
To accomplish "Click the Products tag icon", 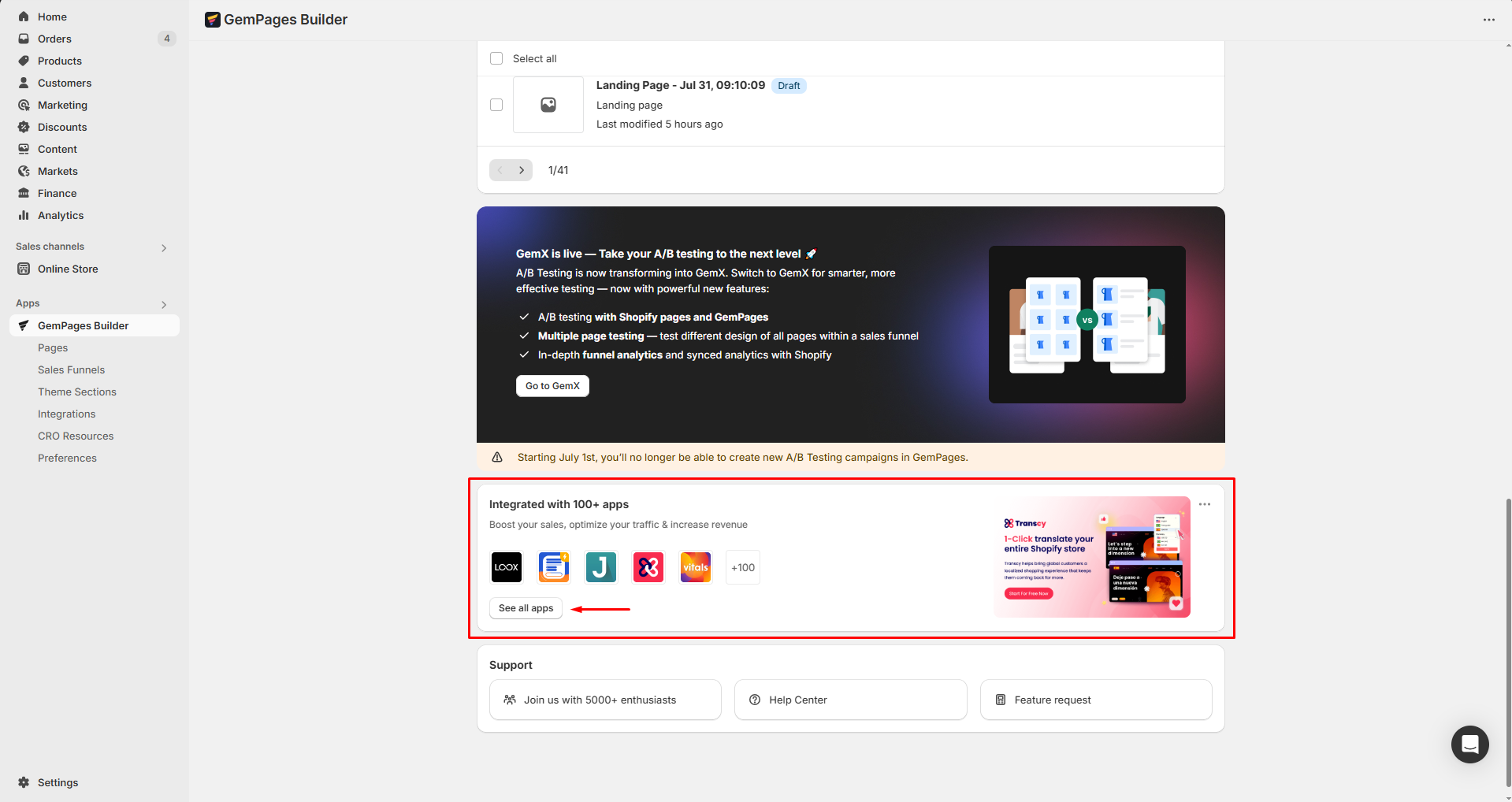I will click(x=24, y=61).
